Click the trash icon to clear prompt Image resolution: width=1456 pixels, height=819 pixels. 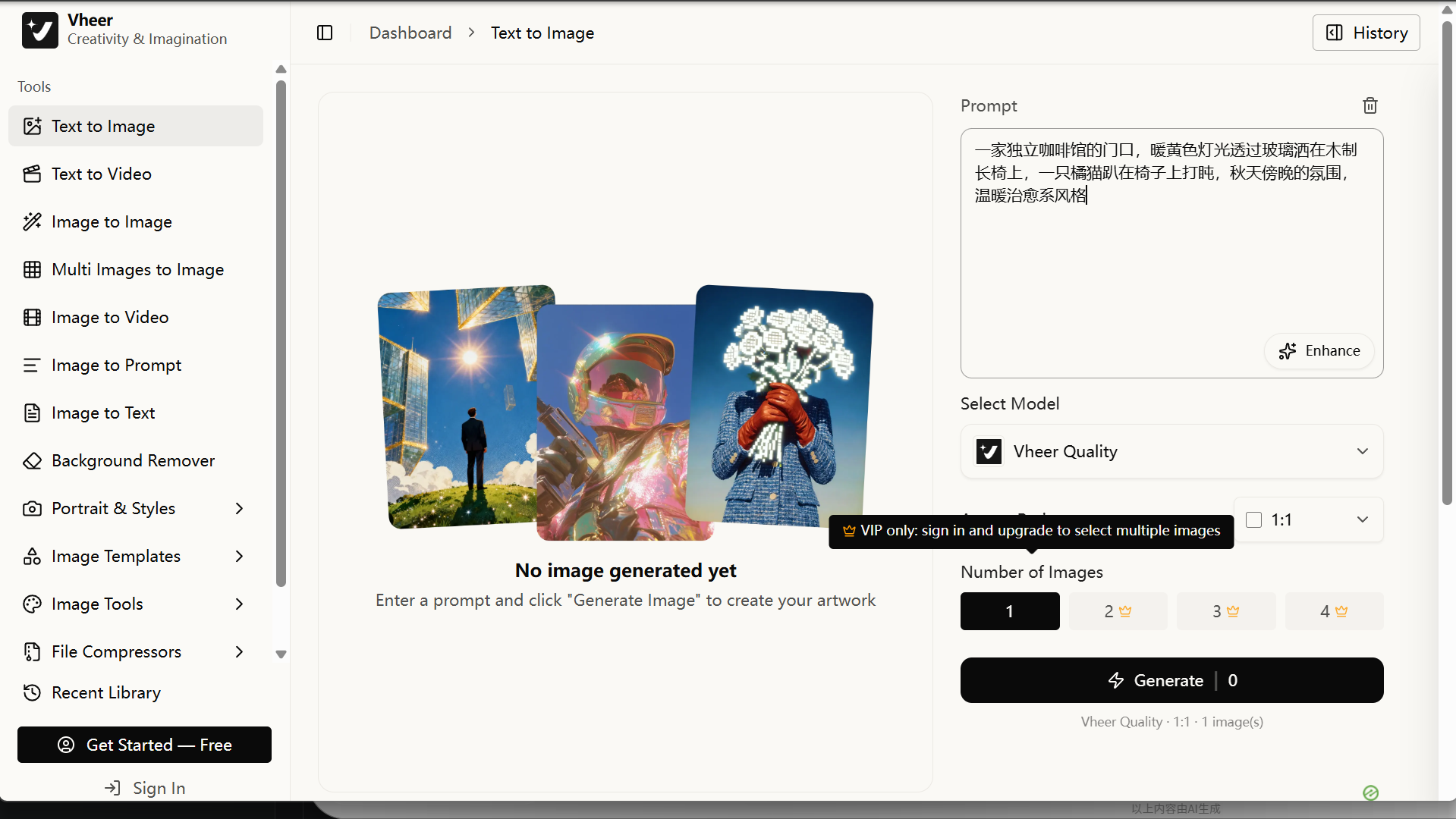click(1370, 105)
